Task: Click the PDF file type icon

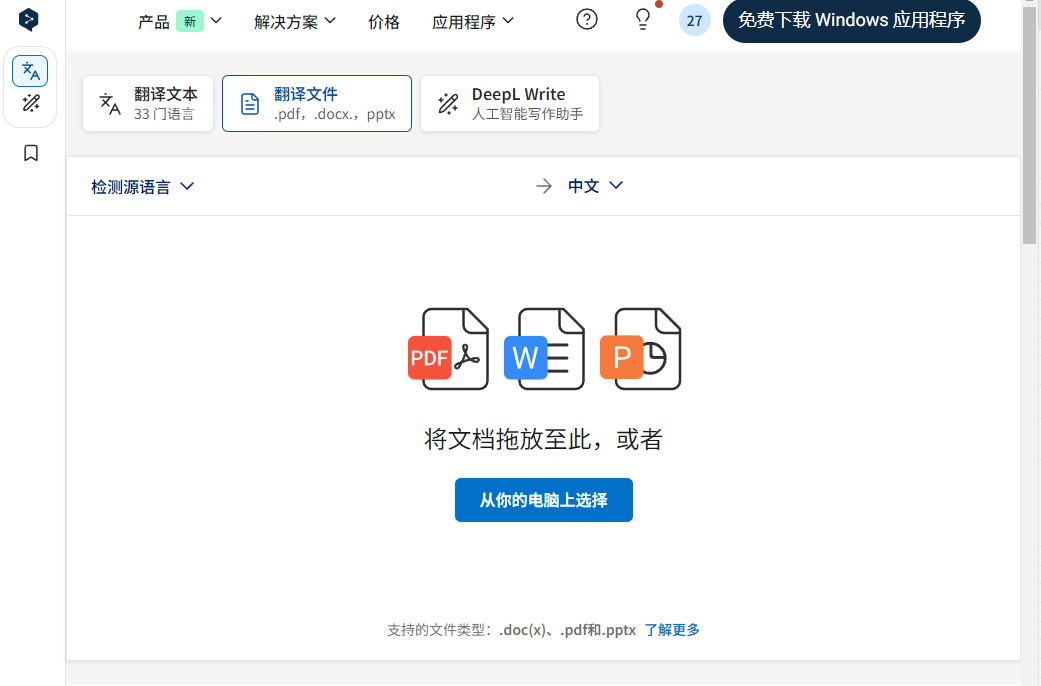Action: click(448, 349)
